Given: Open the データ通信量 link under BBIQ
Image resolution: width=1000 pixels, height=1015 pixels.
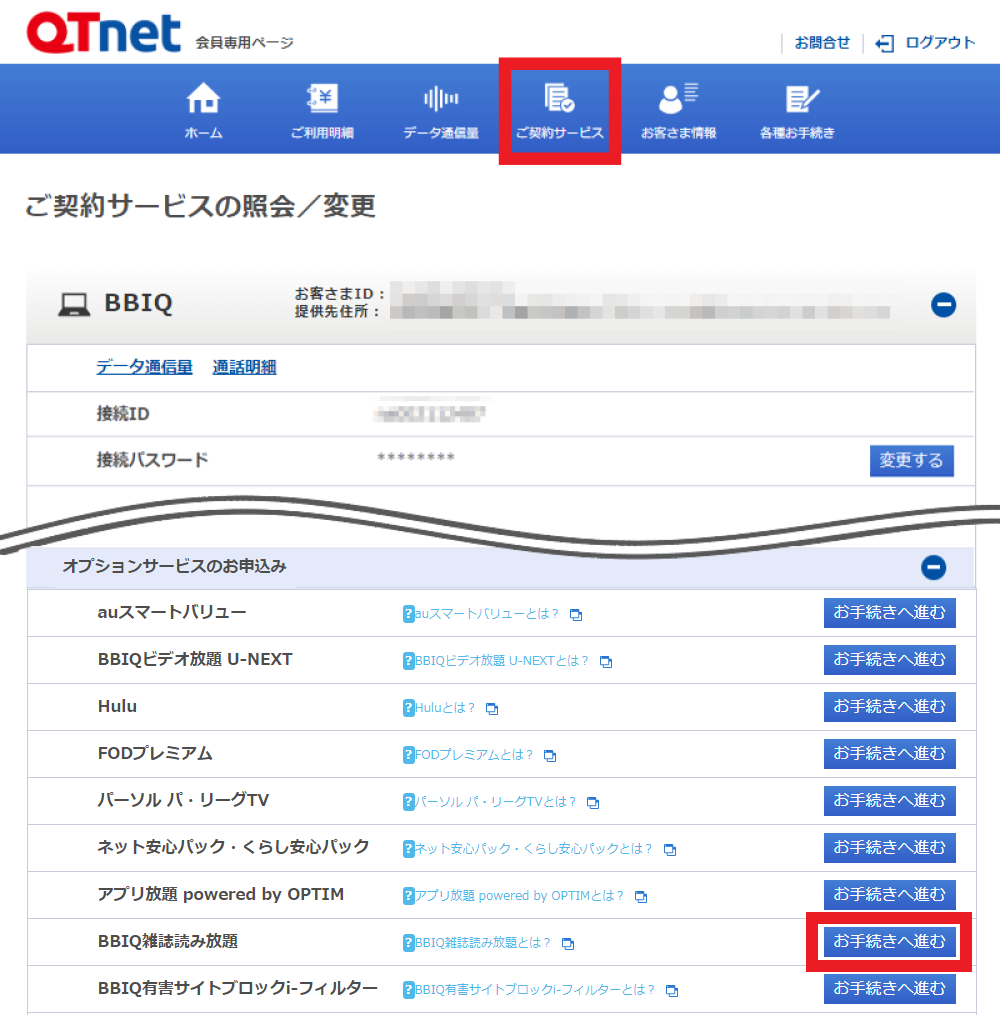Looking at the screenshot, I should click(144, 367).
